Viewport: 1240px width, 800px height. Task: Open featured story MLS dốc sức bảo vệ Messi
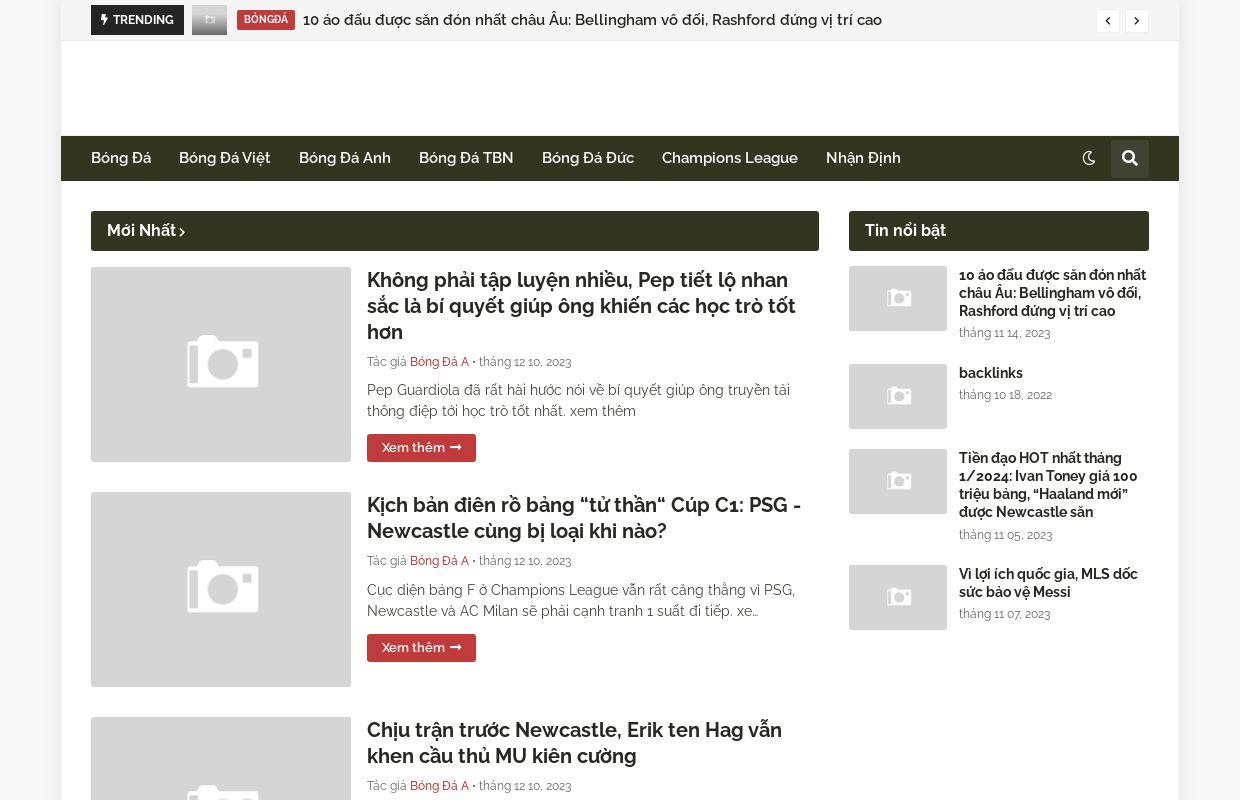pos(1048,583)
